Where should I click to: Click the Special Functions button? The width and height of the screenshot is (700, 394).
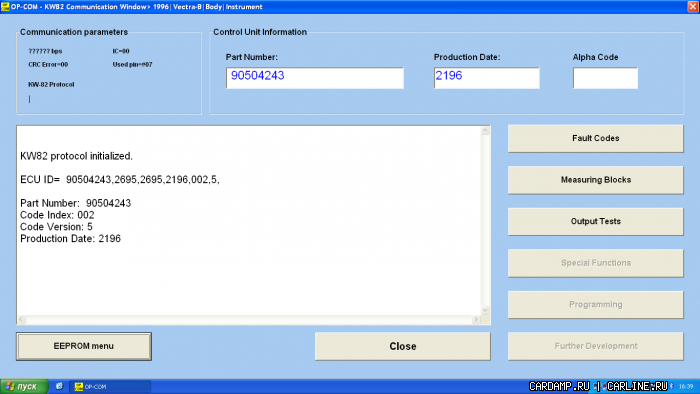pos(596,263)
